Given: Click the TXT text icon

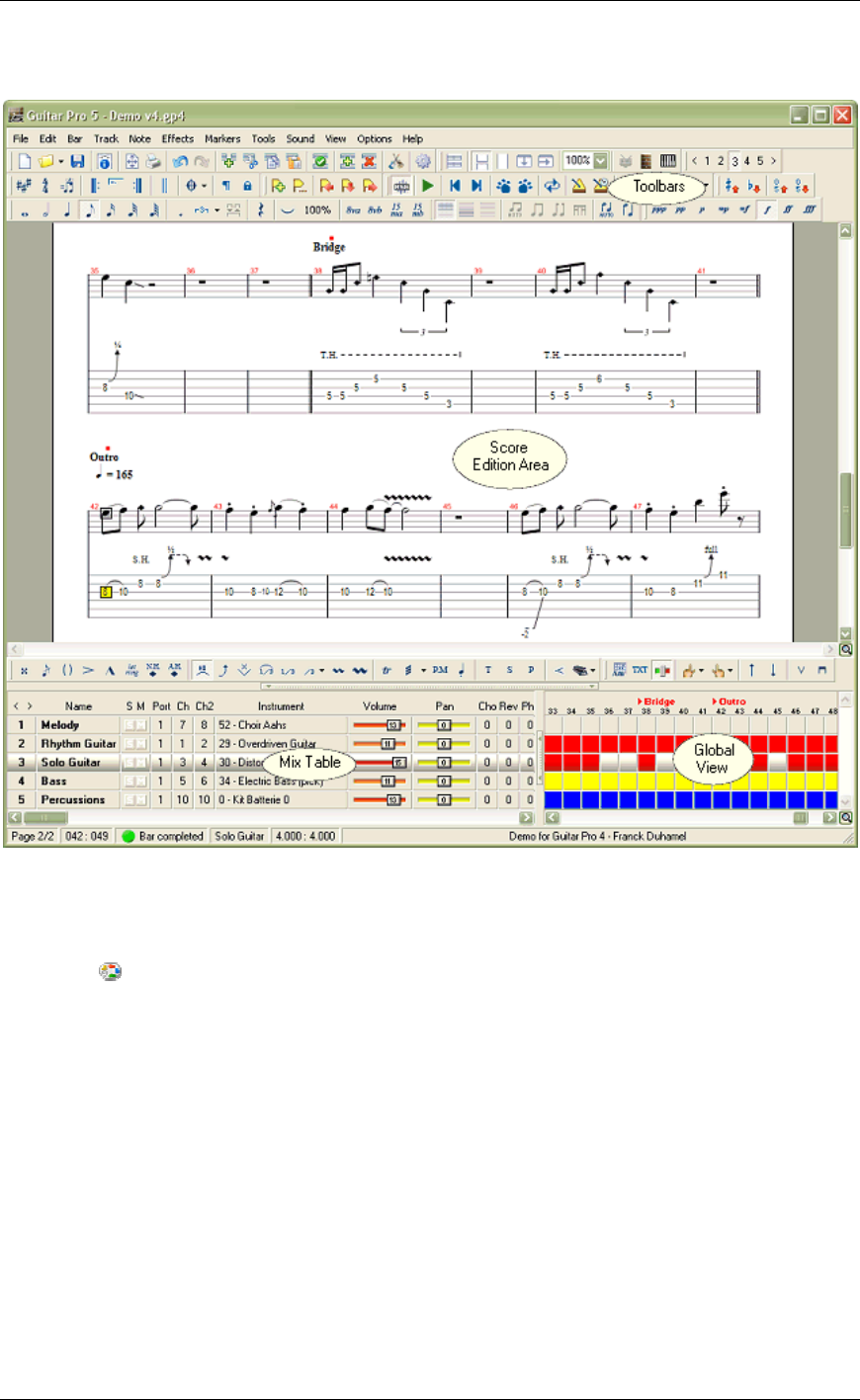Looking at the screenshot, I should pos(640,670).
